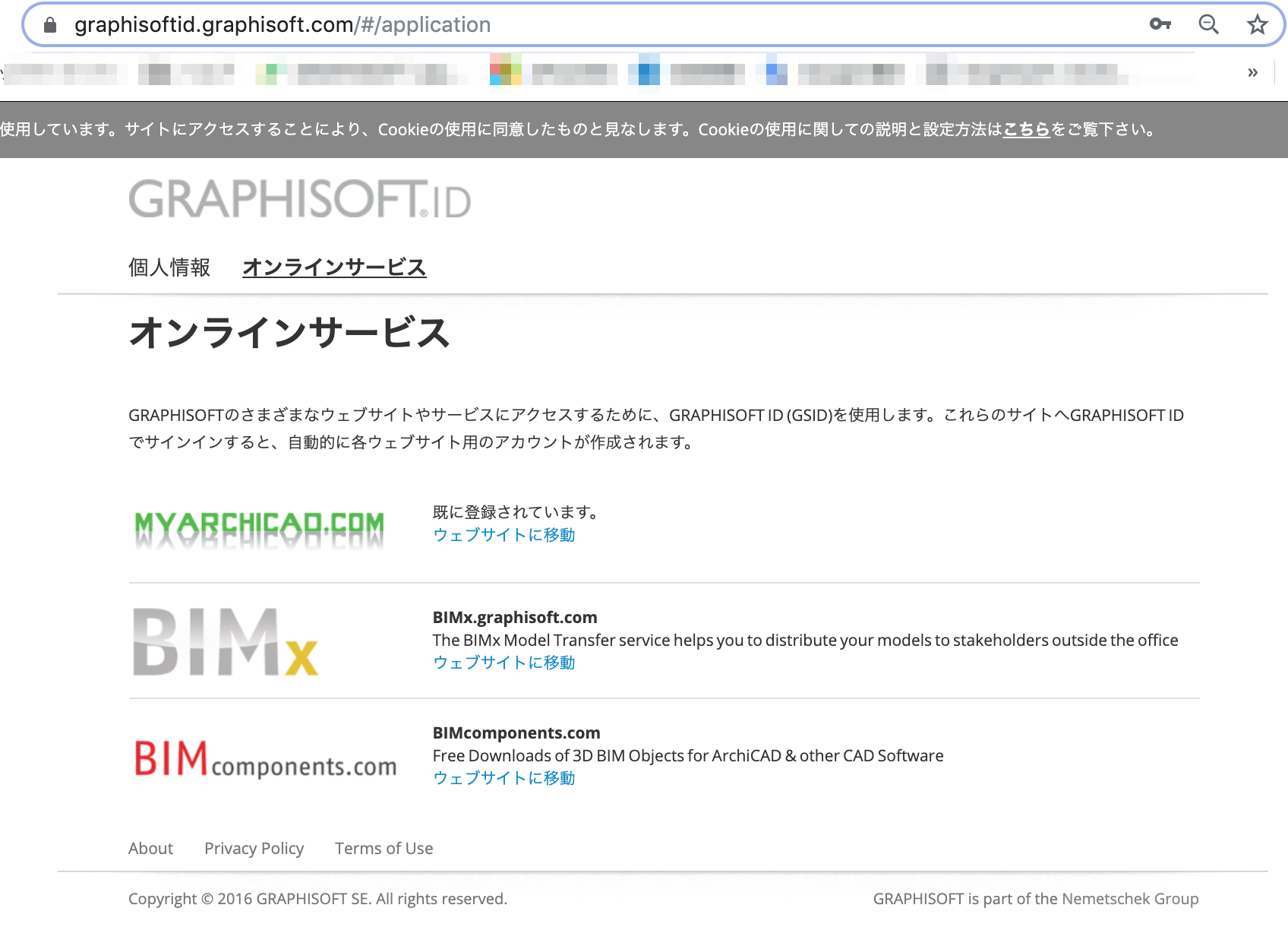Click the オンラインサービス page heading

289,333
